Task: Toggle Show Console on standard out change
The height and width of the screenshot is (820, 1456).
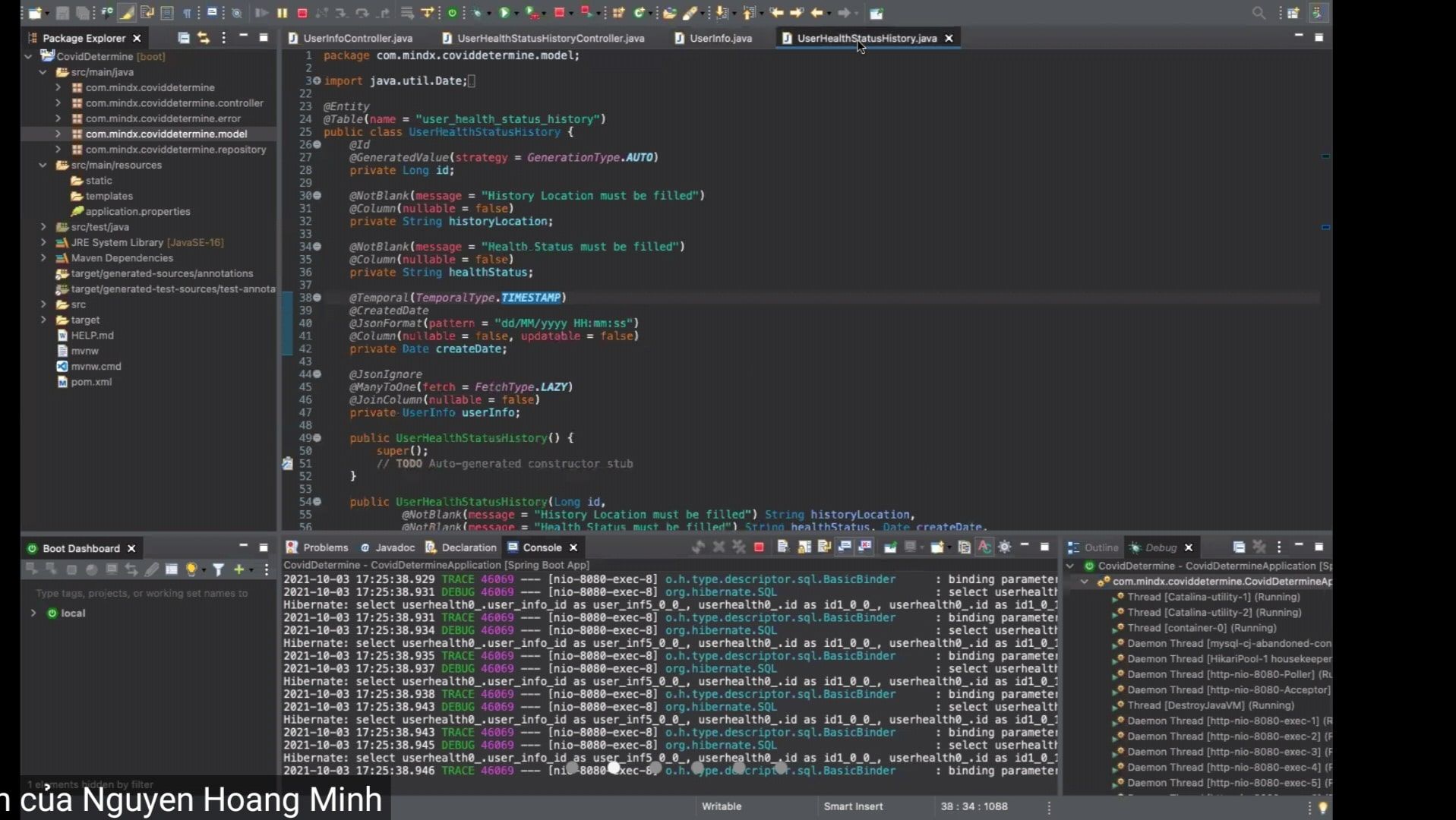Action: pyautogui.click(x=845, y=547)
